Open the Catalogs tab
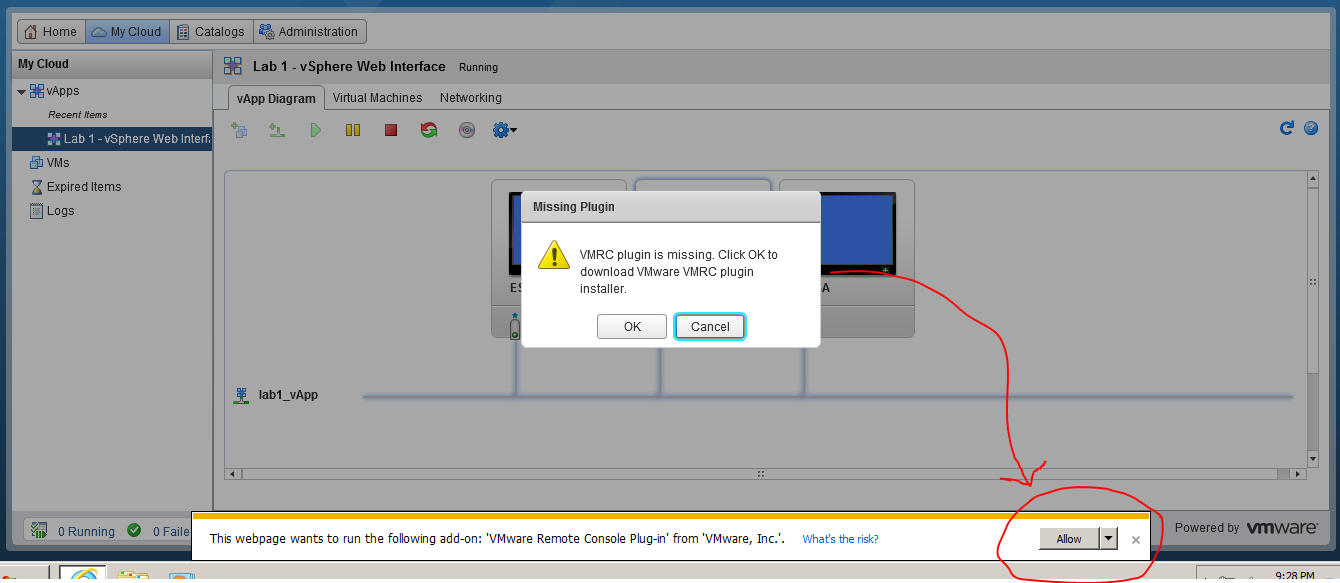 (211, 32)
